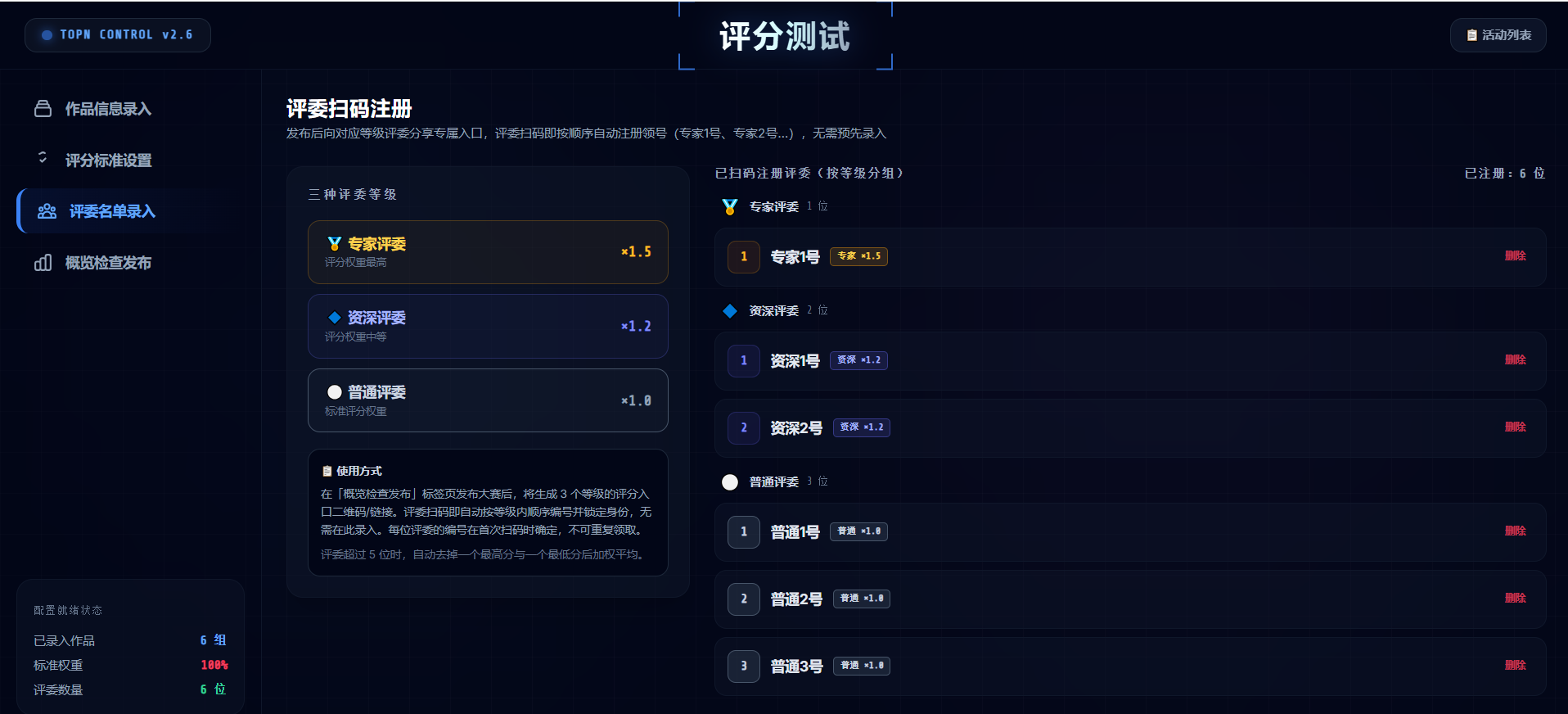Click the 资深 ×1.2 badge on 资深2号

click(862, 427)
